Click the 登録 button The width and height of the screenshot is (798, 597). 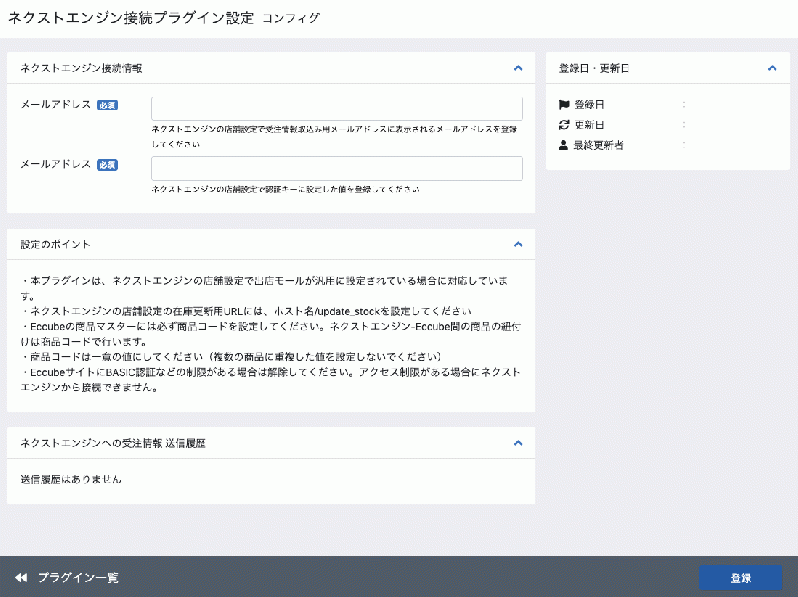[740, 578]
